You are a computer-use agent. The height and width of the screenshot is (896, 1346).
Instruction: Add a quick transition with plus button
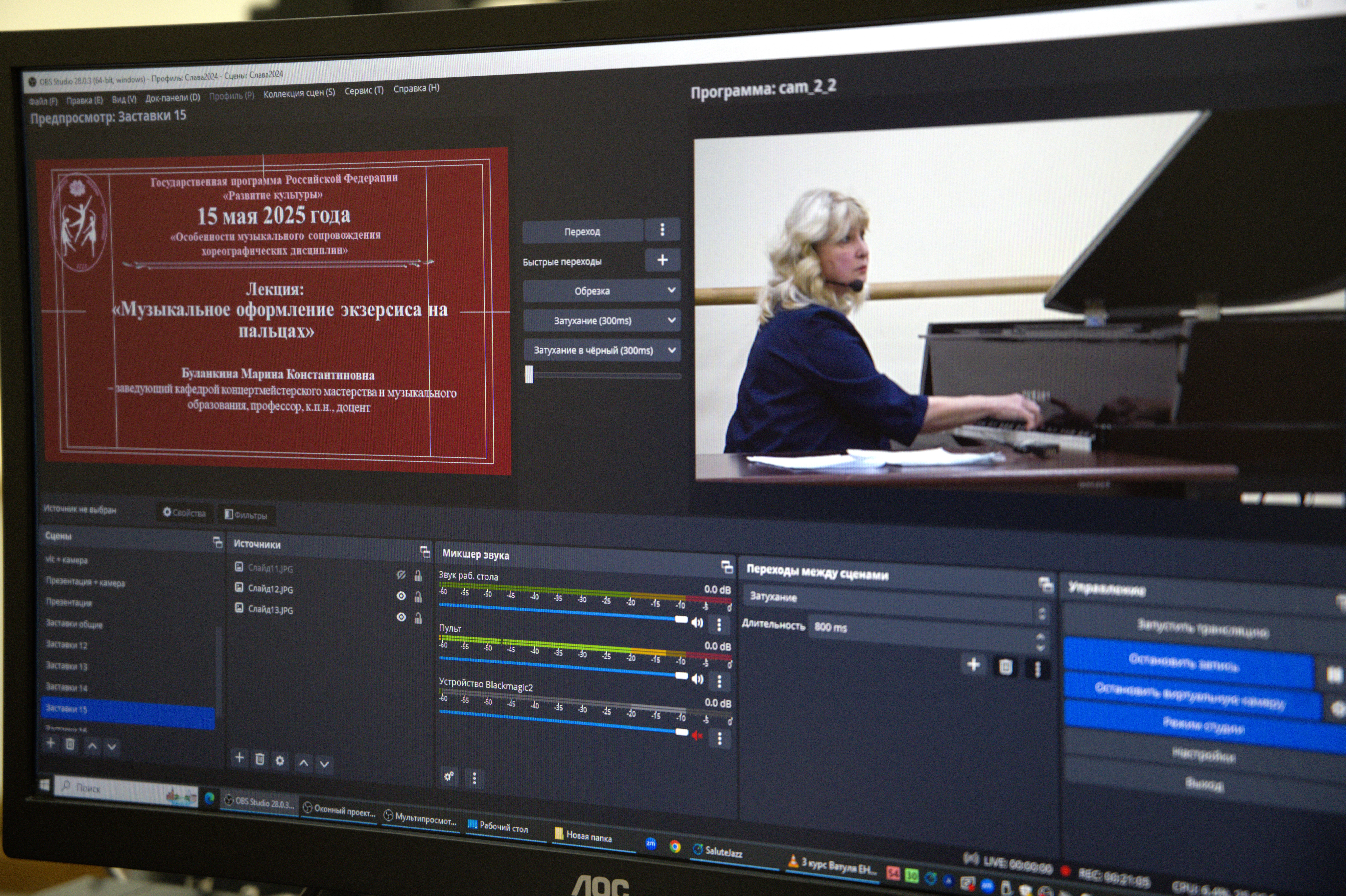click(662, 260)
